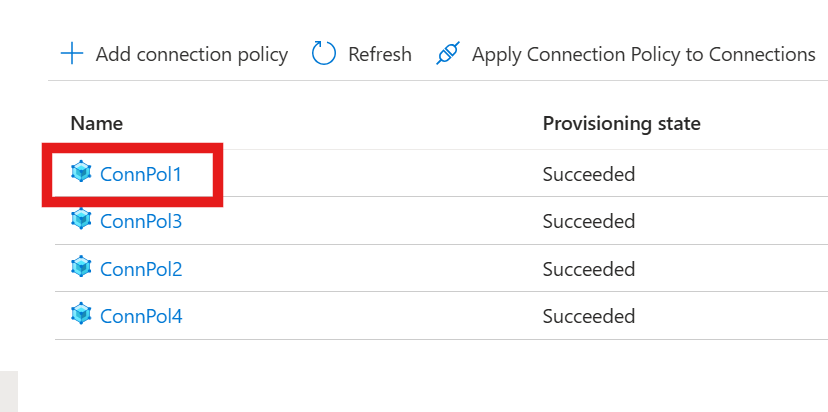Click the cube icon beside ConnPol2
Viewport: 828px width, 412px height.
[81, 267]
